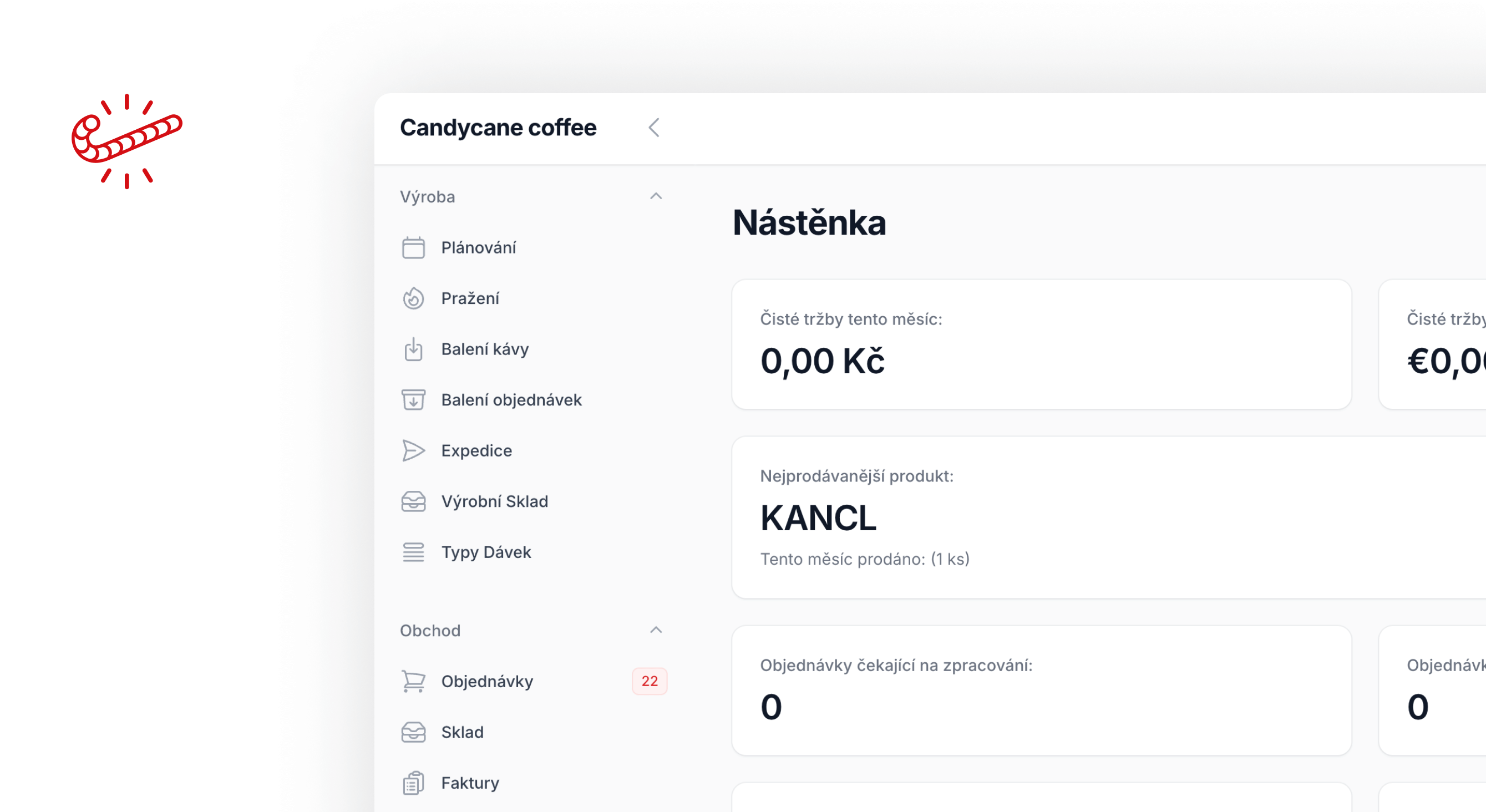Click the red 22 orders badge
The width and height of the screenshot is (1486, 812).
click(650, 682)
